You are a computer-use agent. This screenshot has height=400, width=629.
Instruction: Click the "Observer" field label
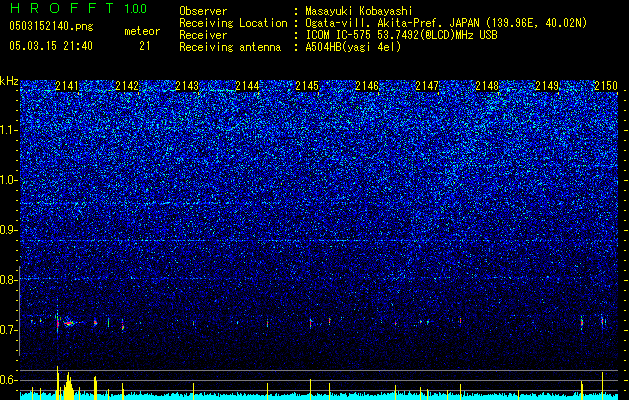click(x=203, y=11)
